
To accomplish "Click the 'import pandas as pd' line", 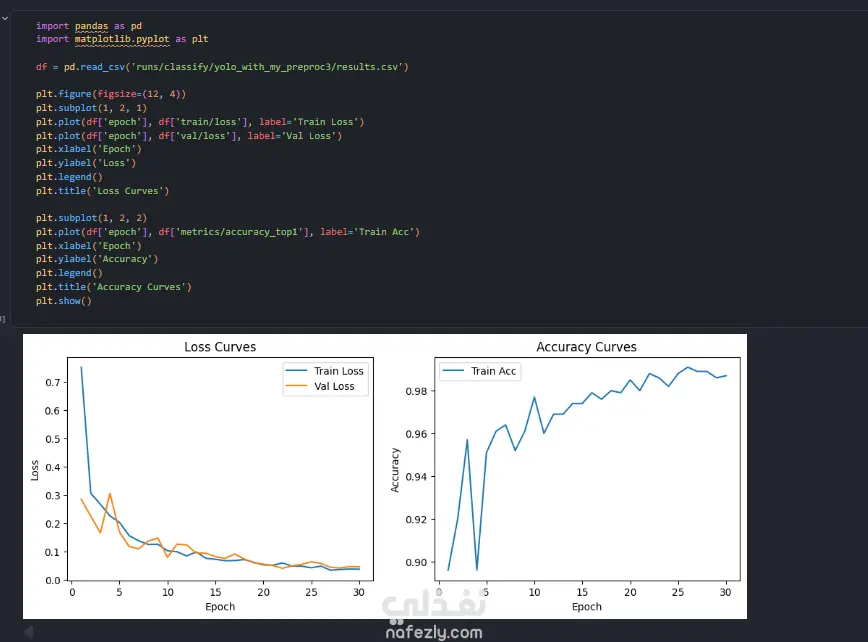I will [89, 25].
